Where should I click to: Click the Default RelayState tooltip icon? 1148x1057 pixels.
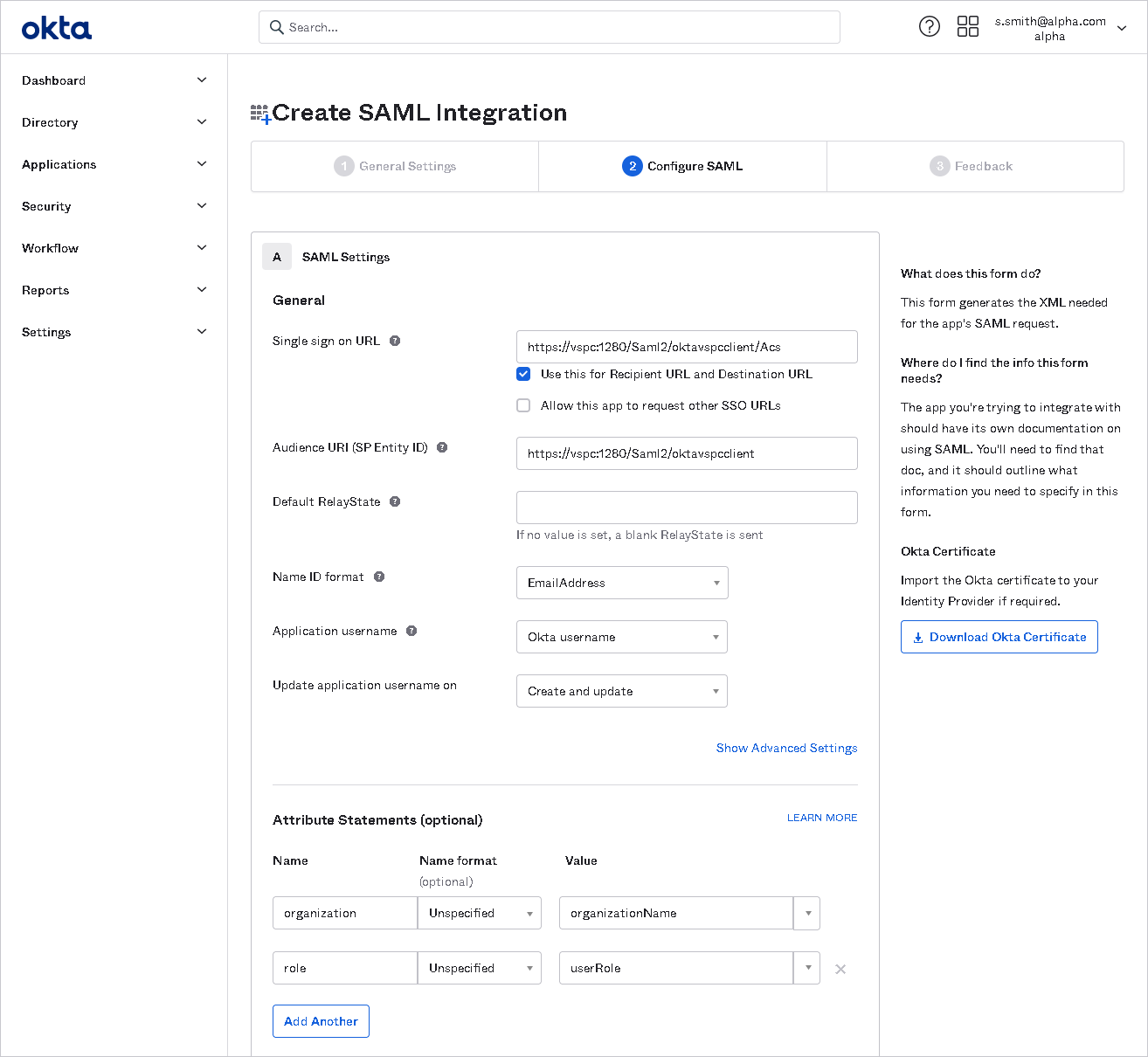point(395,501)
